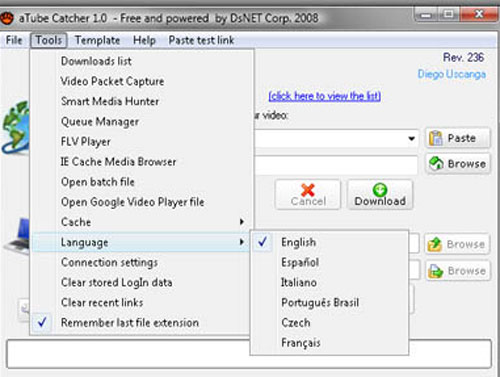Select Video Packet Capture

tap(143, 81)
